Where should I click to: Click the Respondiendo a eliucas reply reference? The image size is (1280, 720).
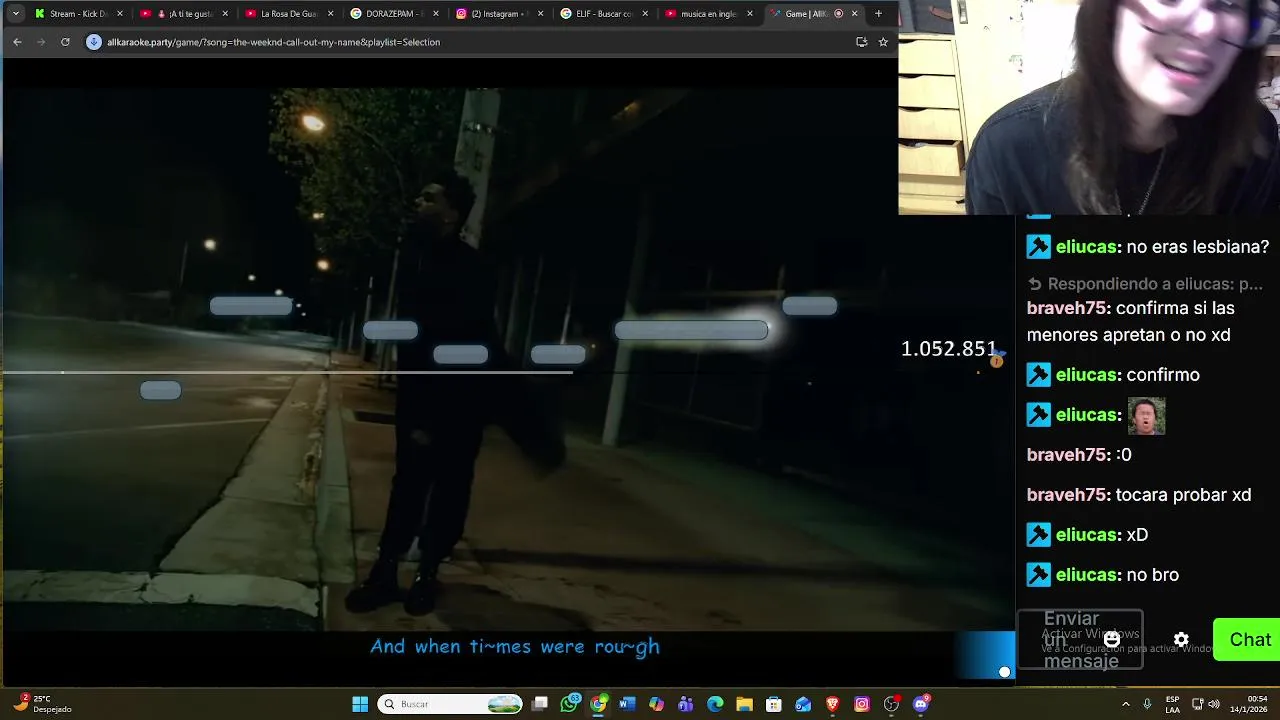pyautogui.click(x=1146, y=284)
